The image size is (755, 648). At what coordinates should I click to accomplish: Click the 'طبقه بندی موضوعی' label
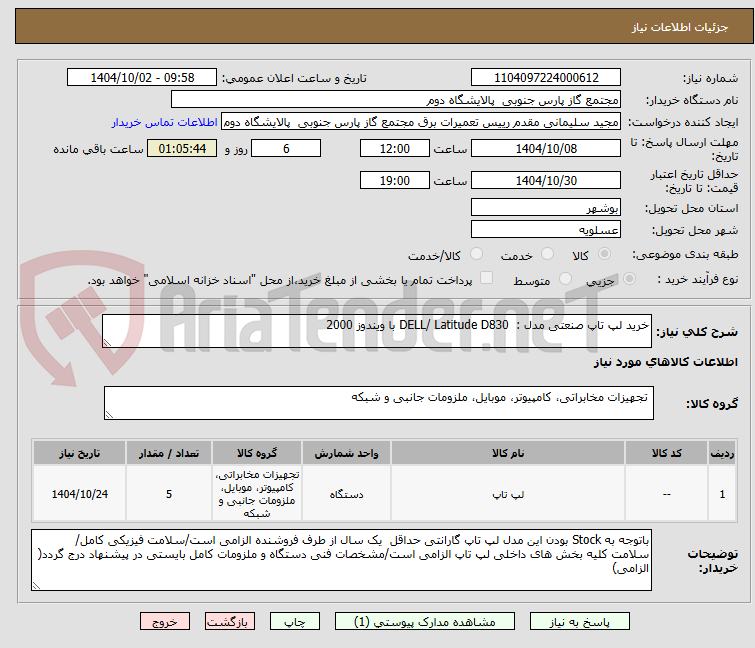point(685,254)
